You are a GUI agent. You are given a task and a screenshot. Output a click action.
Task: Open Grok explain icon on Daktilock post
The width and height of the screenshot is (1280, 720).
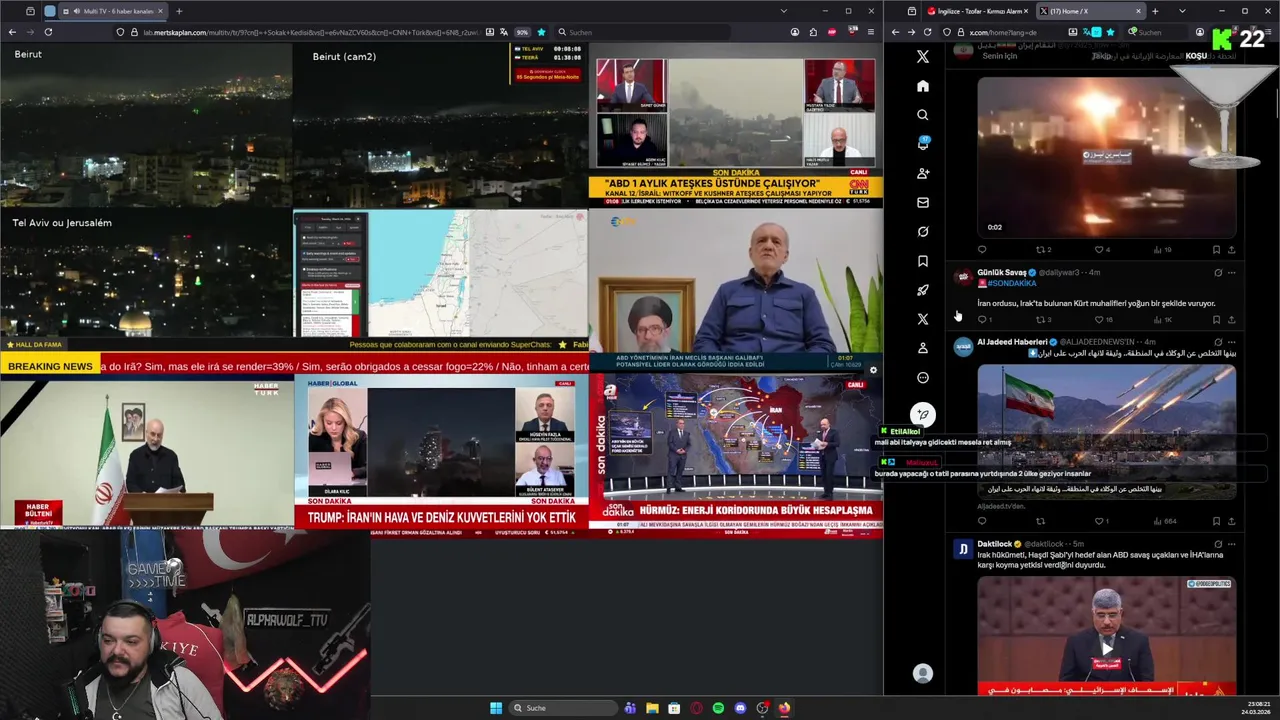1218,544
